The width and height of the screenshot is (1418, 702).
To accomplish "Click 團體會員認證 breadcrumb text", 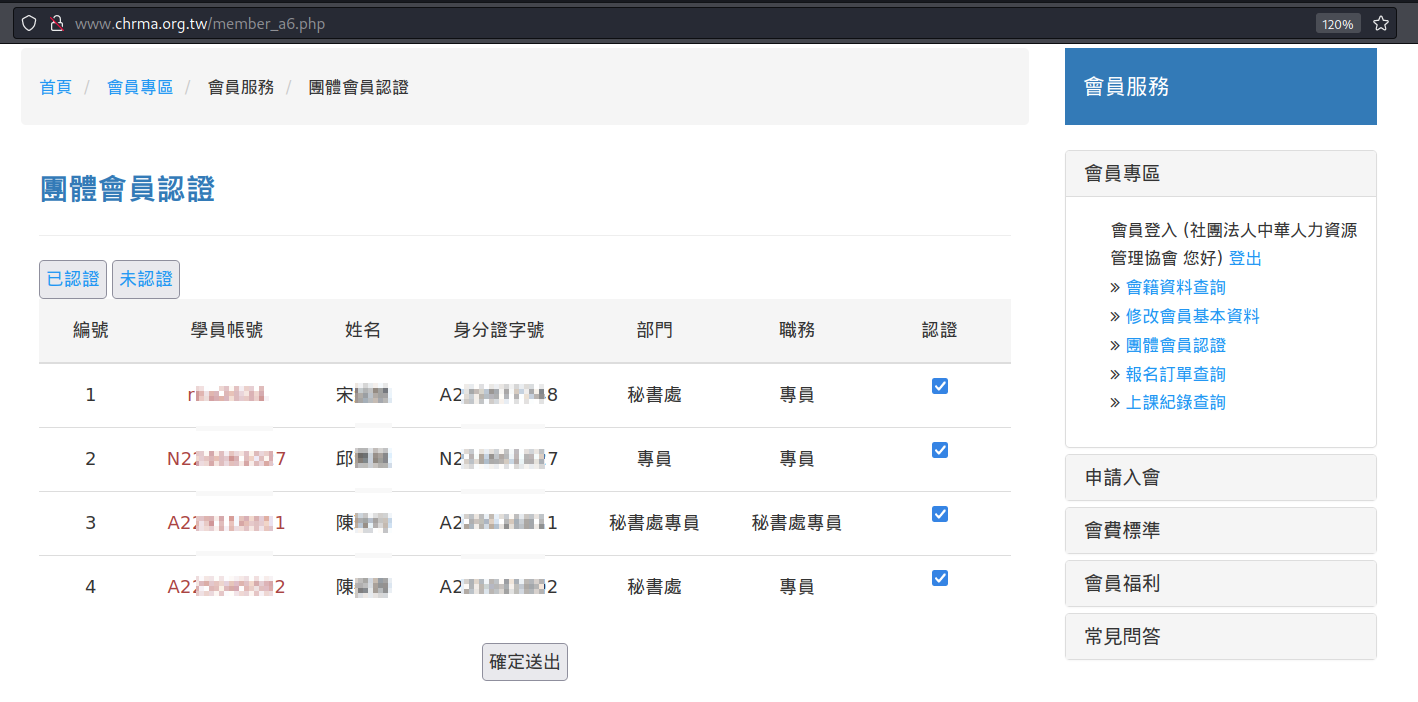I will pos(359,87).
